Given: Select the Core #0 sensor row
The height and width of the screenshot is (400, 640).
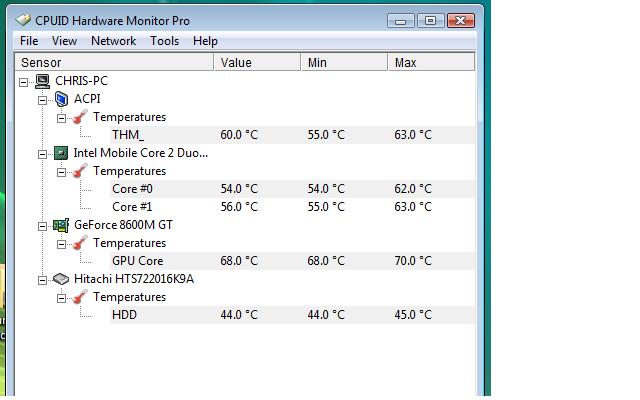Looking at the screenshot, I should (x=292, y=189).
